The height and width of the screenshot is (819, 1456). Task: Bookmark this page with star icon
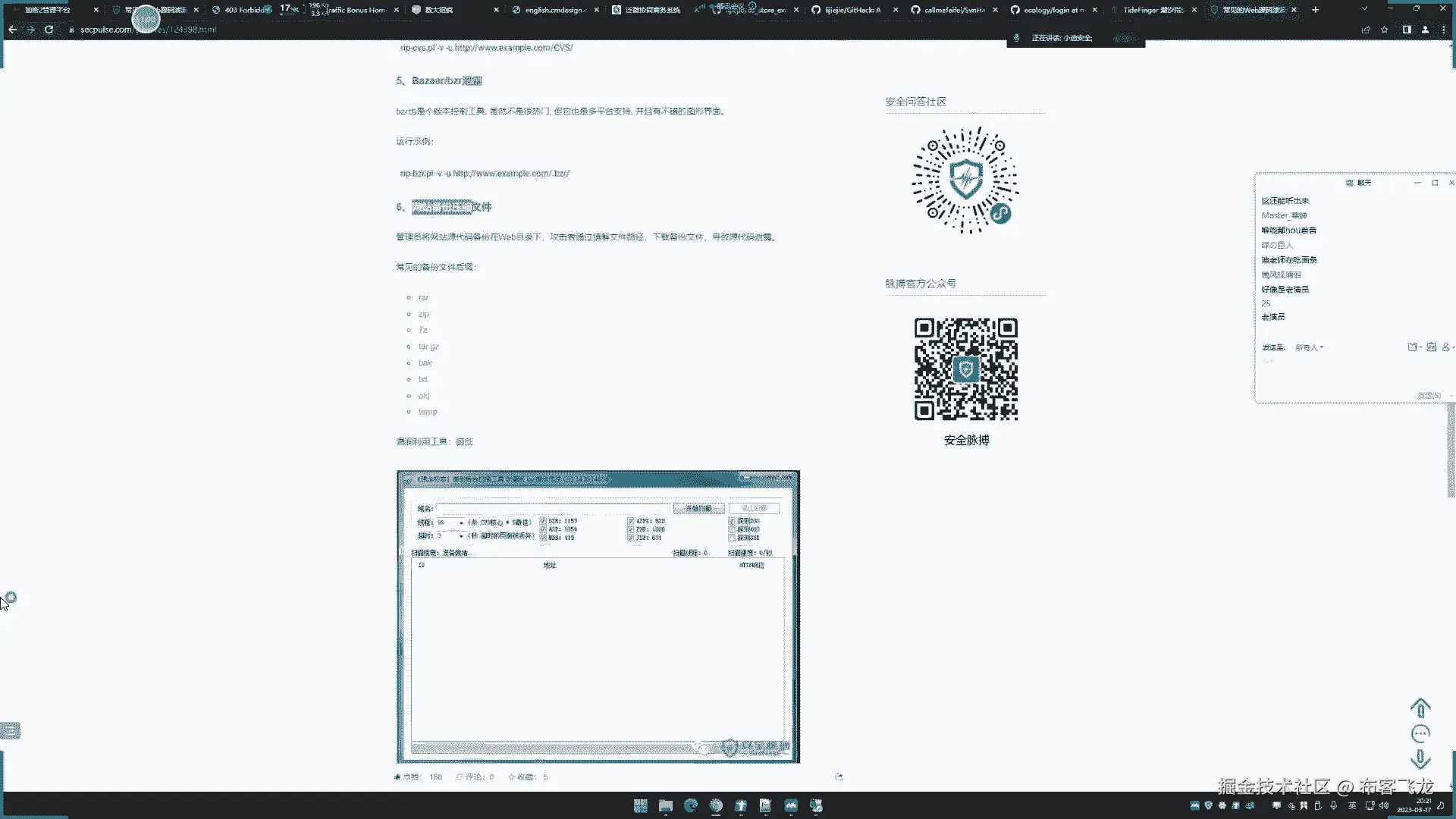pyautogui.click(x=1384, y=30)
